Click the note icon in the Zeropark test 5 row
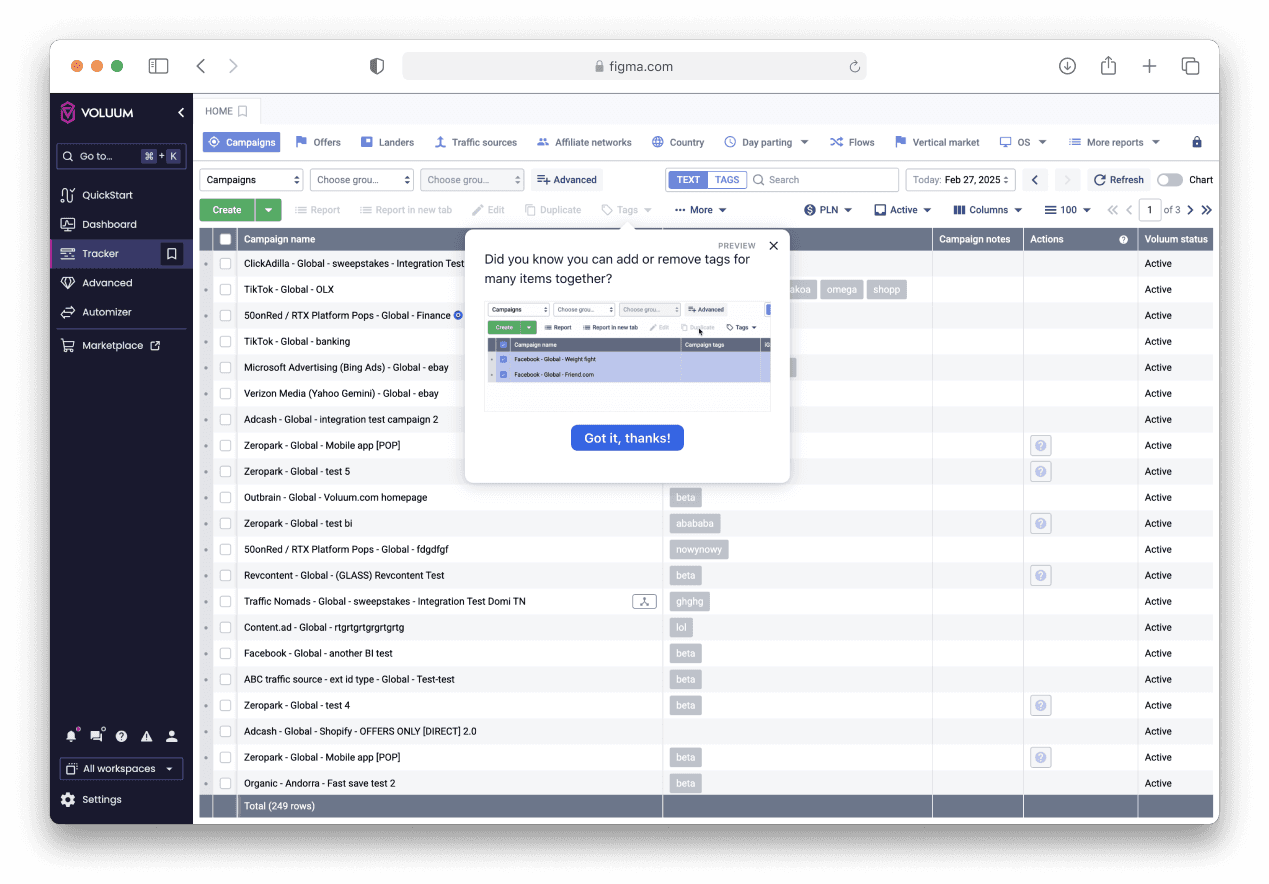Viewport: 1269px width, 884px height. (1041, 471)
